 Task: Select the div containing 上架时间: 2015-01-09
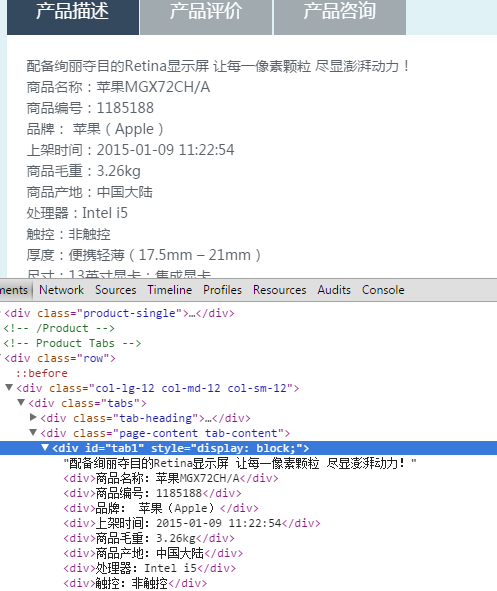192,523
